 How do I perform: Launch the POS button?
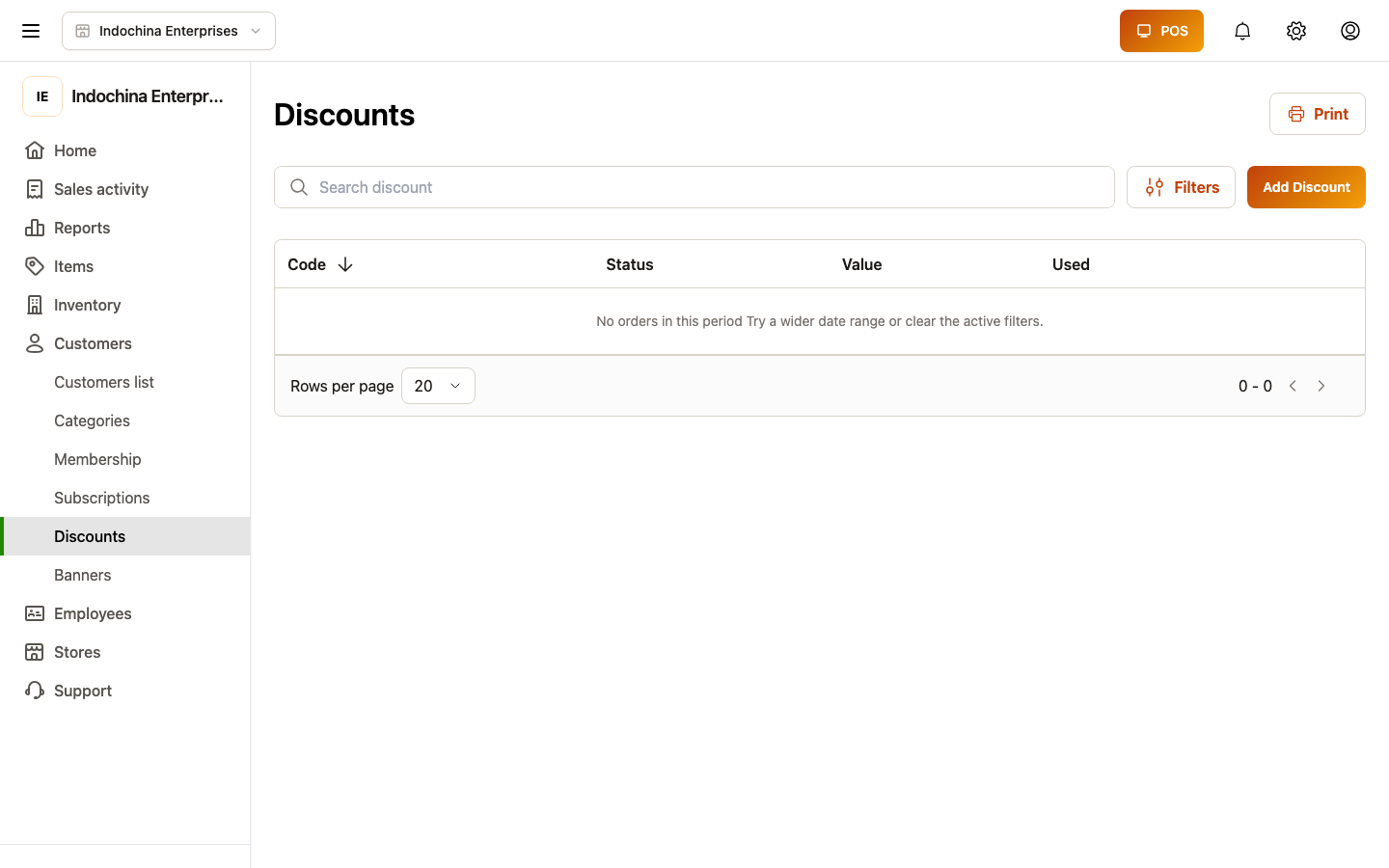(1161, 31)
